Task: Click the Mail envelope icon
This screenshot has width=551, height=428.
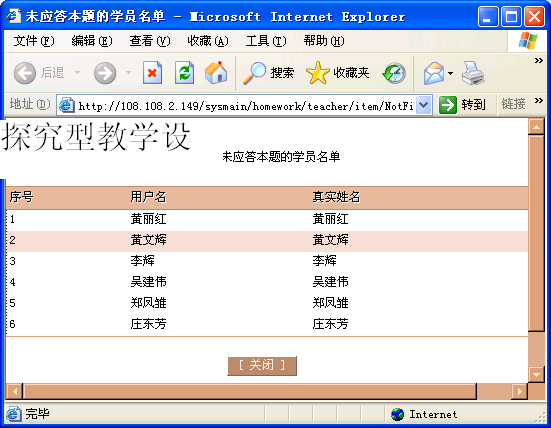Action: (x=434, y=73)
